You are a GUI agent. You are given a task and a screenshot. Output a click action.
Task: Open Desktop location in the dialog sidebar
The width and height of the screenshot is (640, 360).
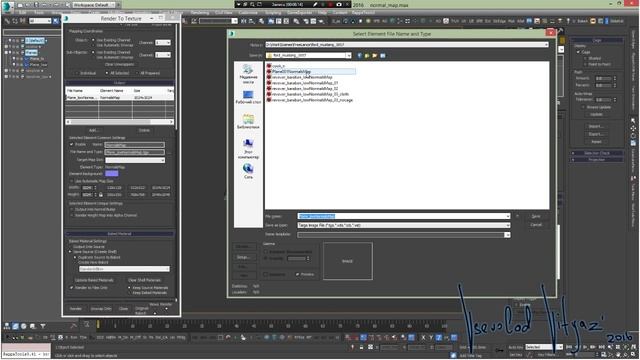[248, 98]
